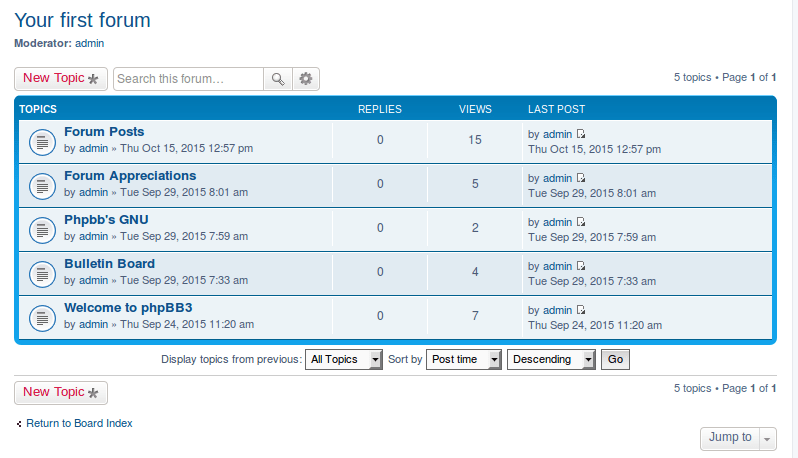Screen dimensions: 798x458
Task: Focus the Search this forum field
Action: 188,79
